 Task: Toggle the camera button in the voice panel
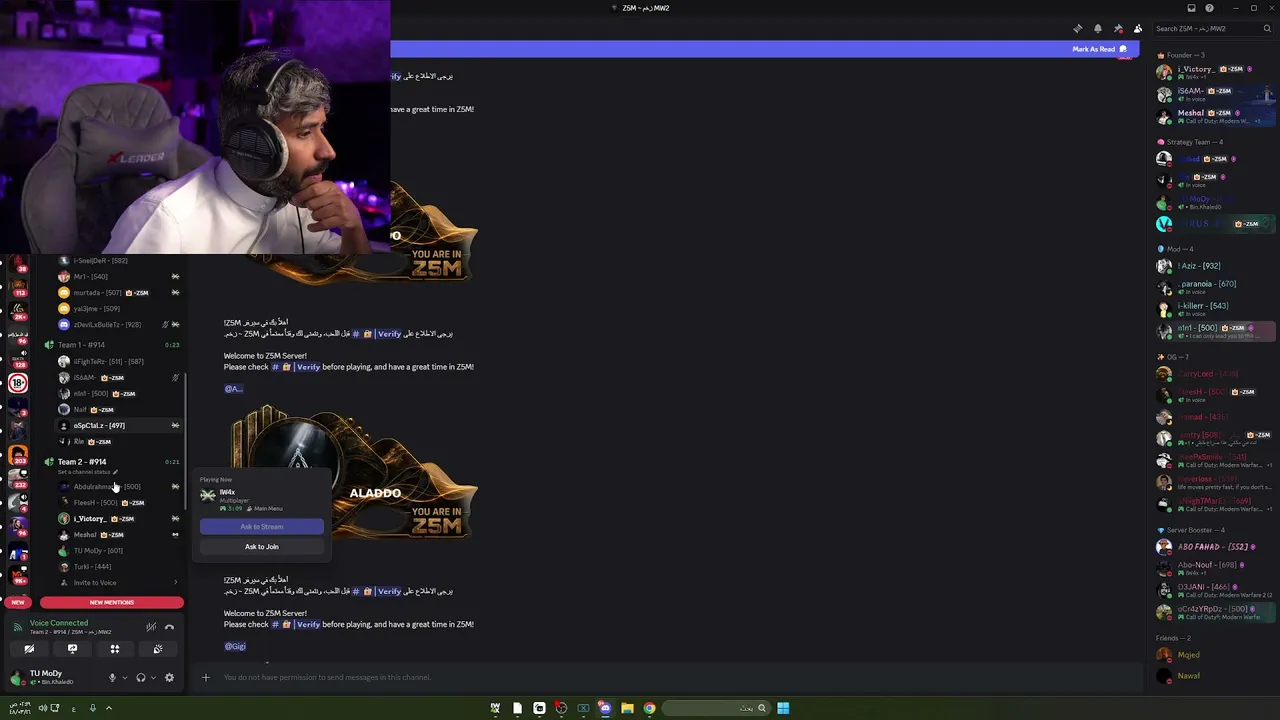pyautogui.click(x=29, y=650)
